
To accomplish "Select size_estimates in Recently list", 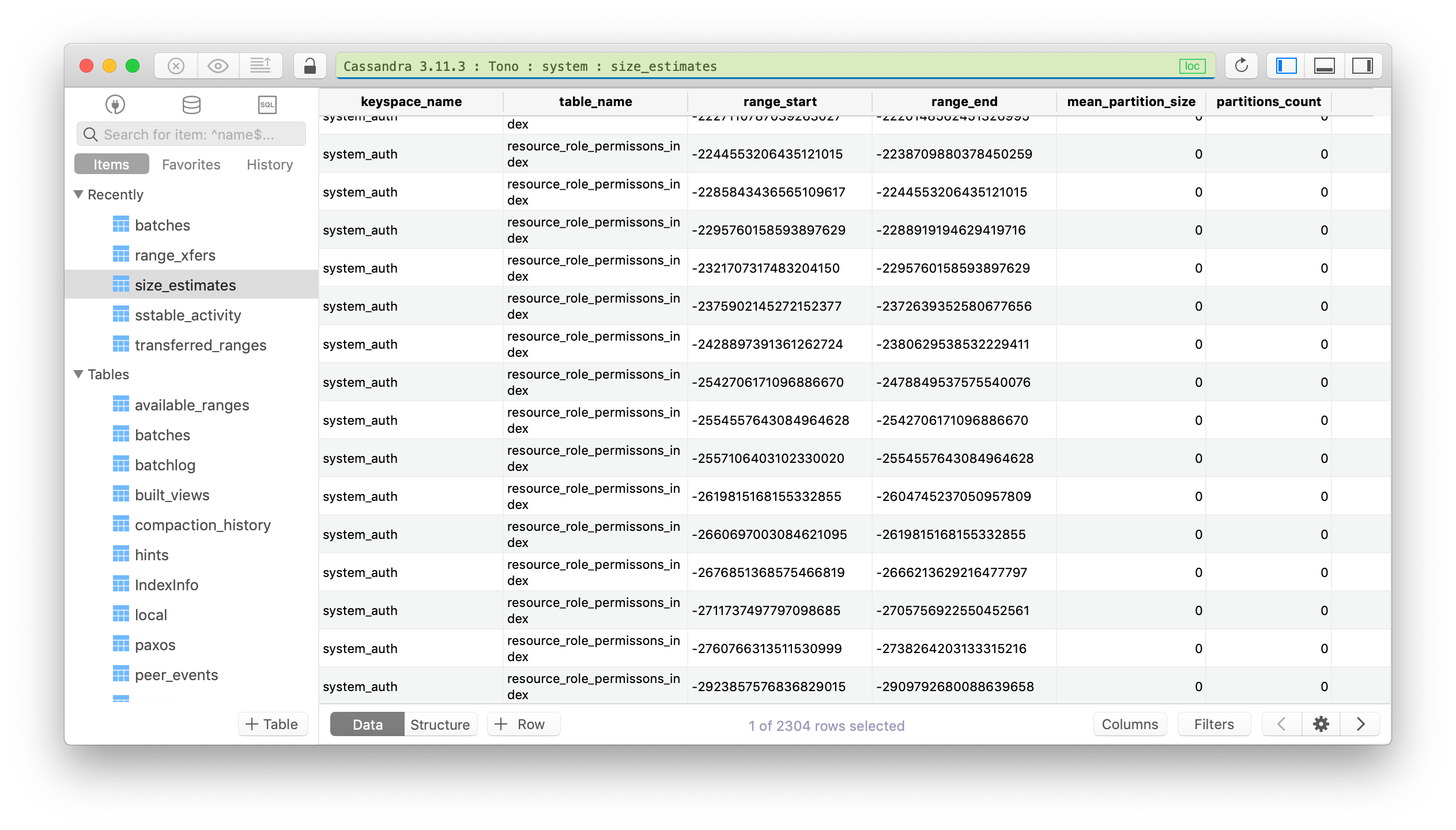I will (185, 284).
